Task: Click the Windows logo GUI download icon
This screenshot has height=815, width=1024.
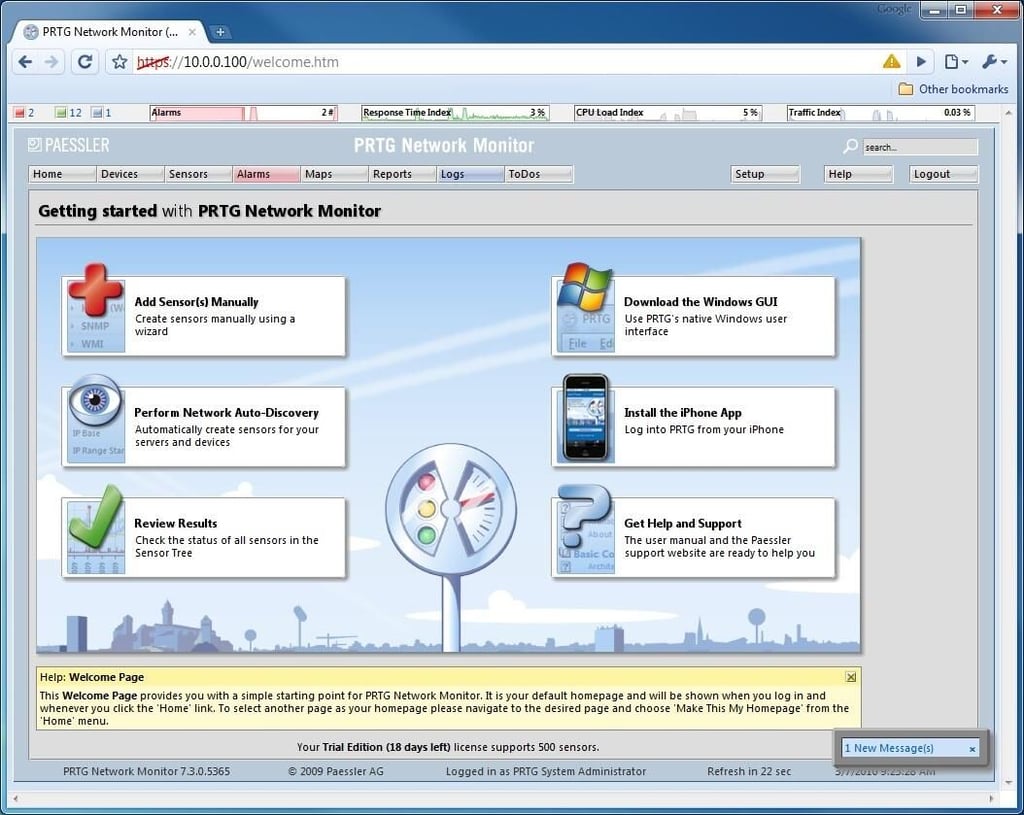Action: (x=585, y=287)
